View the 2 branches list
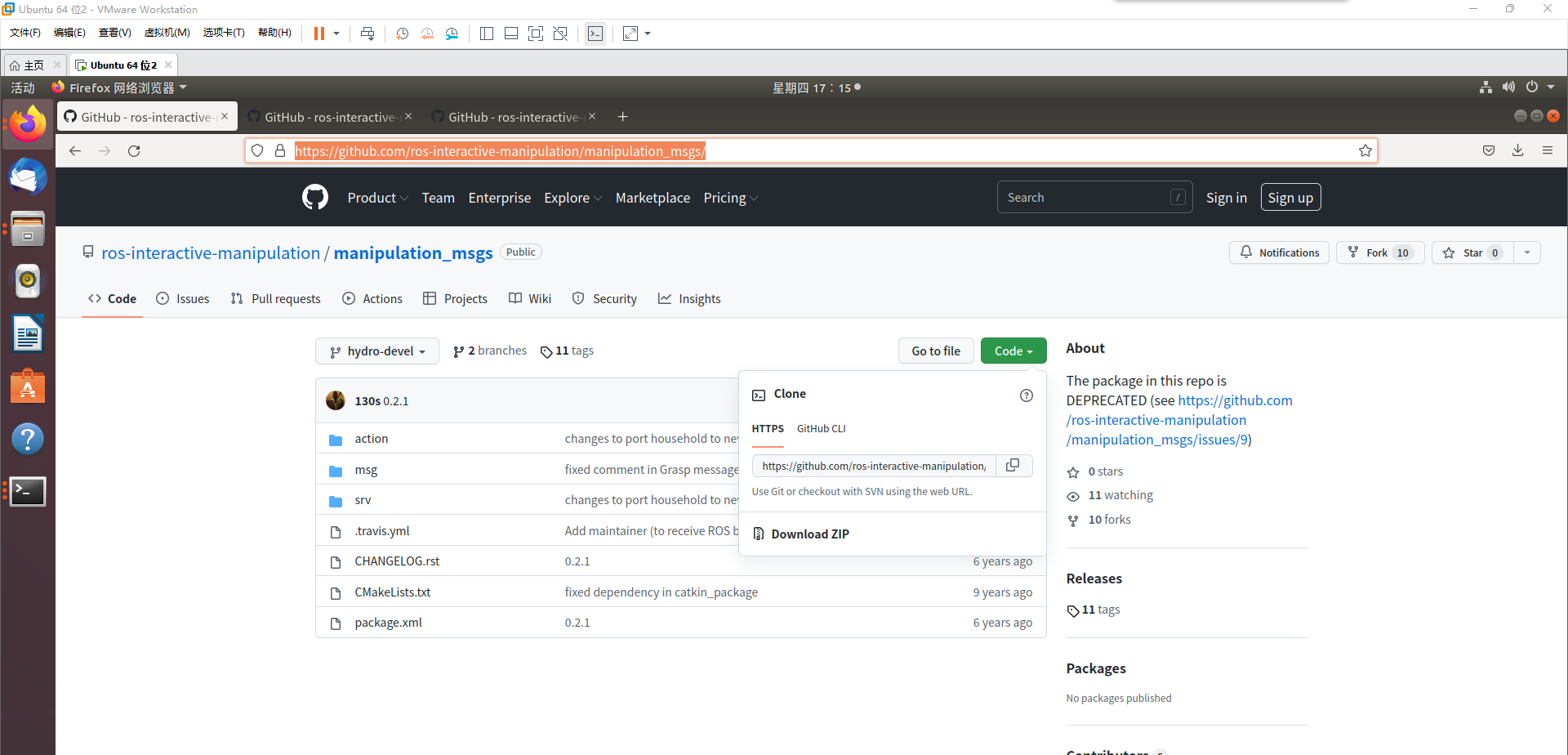This screenshot has height=755, width=1568. tap(490, 351)
